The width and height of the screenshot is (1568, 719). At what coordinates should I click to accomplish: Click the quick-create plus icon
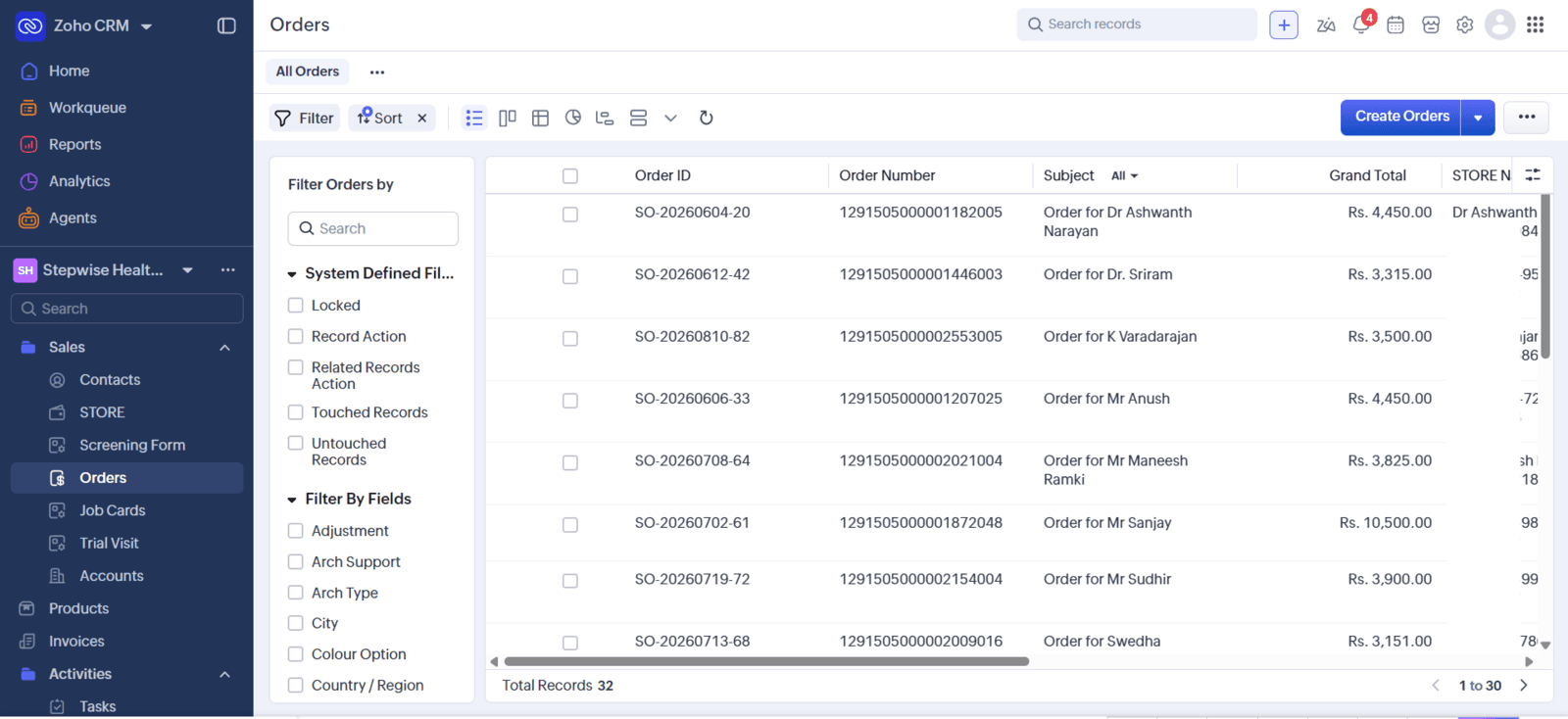(x=1284, y=24)
